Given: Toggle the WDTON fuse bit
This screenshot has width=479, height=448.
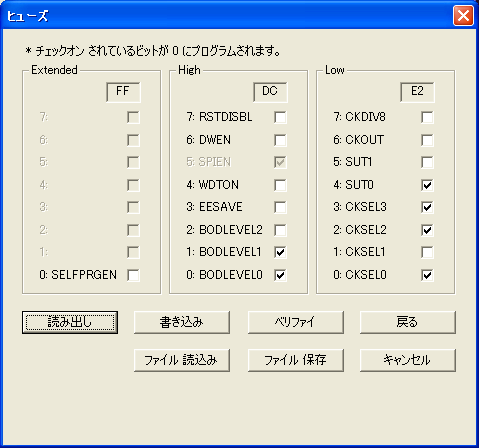Looking at the screenshot, I should pyautogui.click(x=280, y=185).
